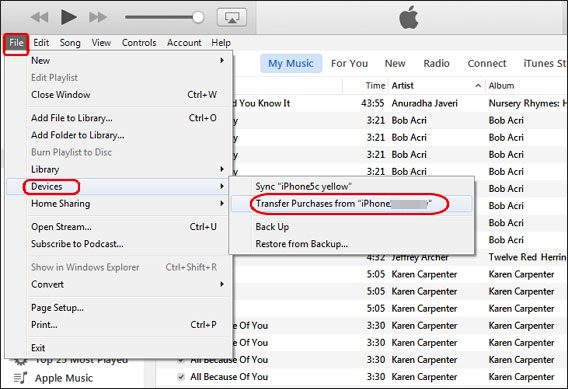Toggle the Artist column sort arrow
The image size is (568, 389).
(478, 86)
